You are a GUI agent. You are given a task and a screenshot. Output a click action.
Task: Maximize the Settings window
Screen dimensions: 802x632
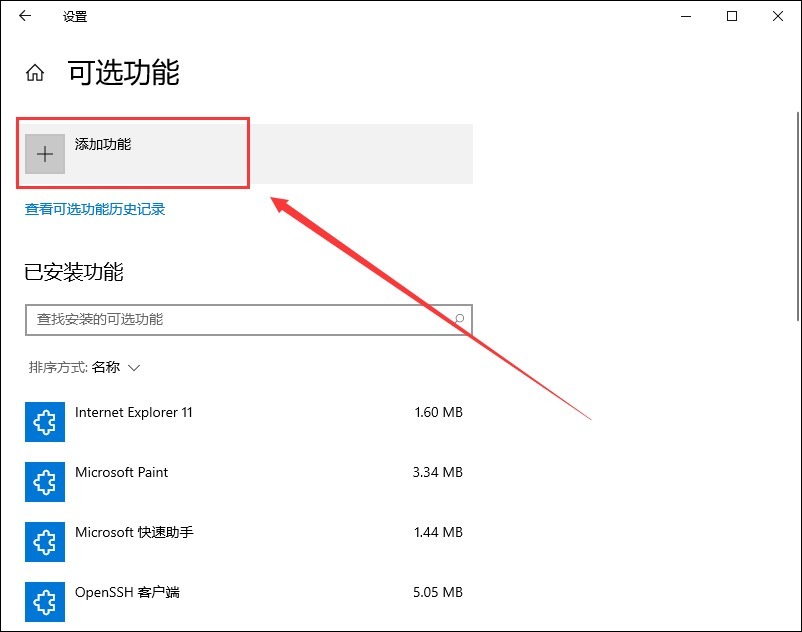point(731,16)
